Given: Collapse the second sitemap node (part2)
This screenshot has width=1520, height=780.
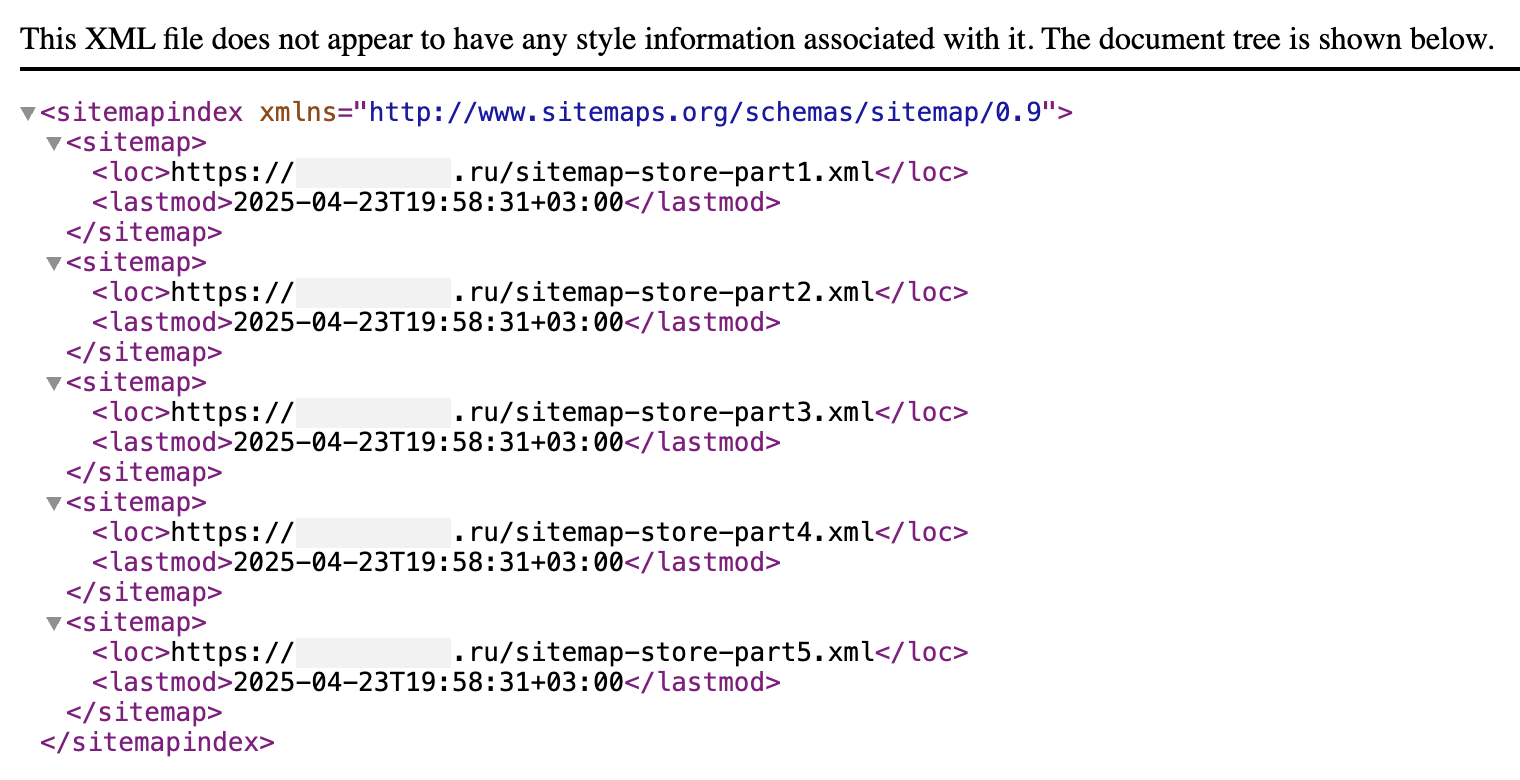Looking at the screenshot, I should 54,264.
